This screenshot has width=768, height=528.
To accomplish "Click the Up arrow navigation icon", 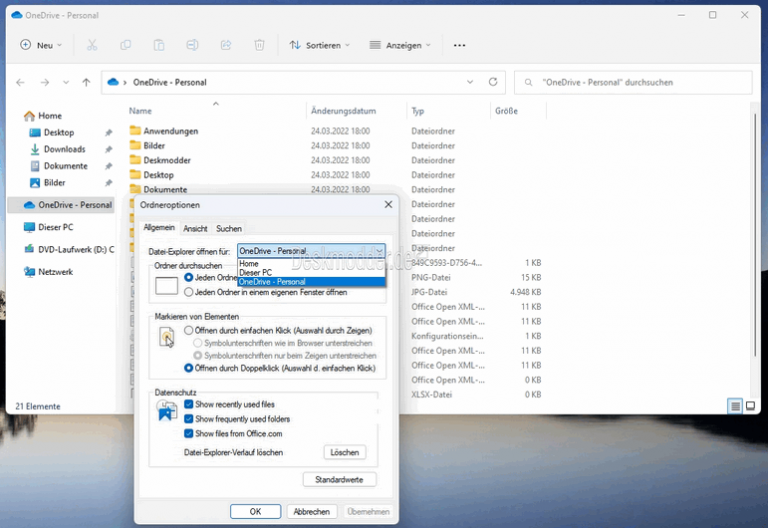I will 87,82.
